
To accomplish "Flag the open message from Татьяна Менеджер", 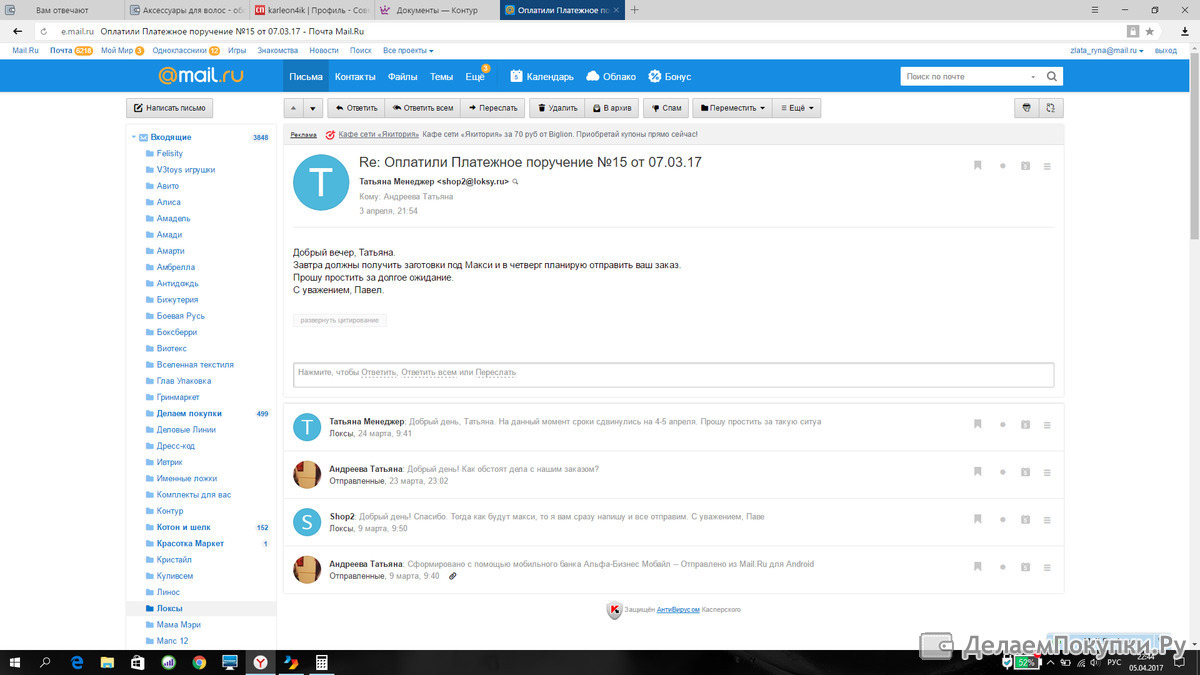I will pos(978,166).
